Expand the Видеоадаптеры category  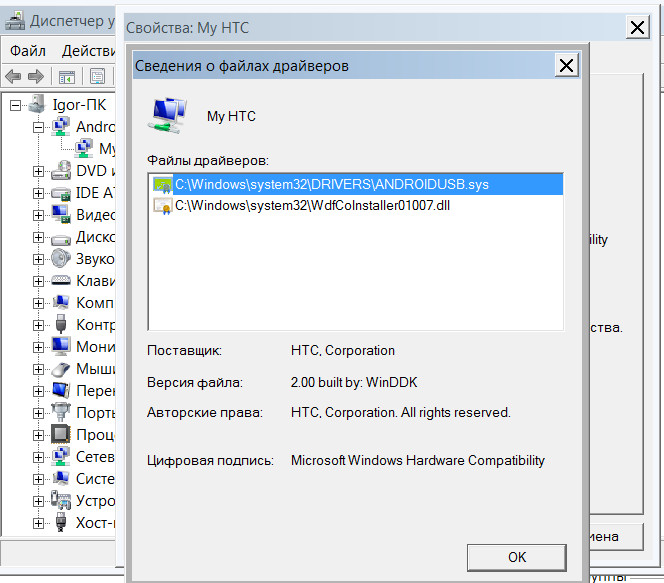(38, 215)
